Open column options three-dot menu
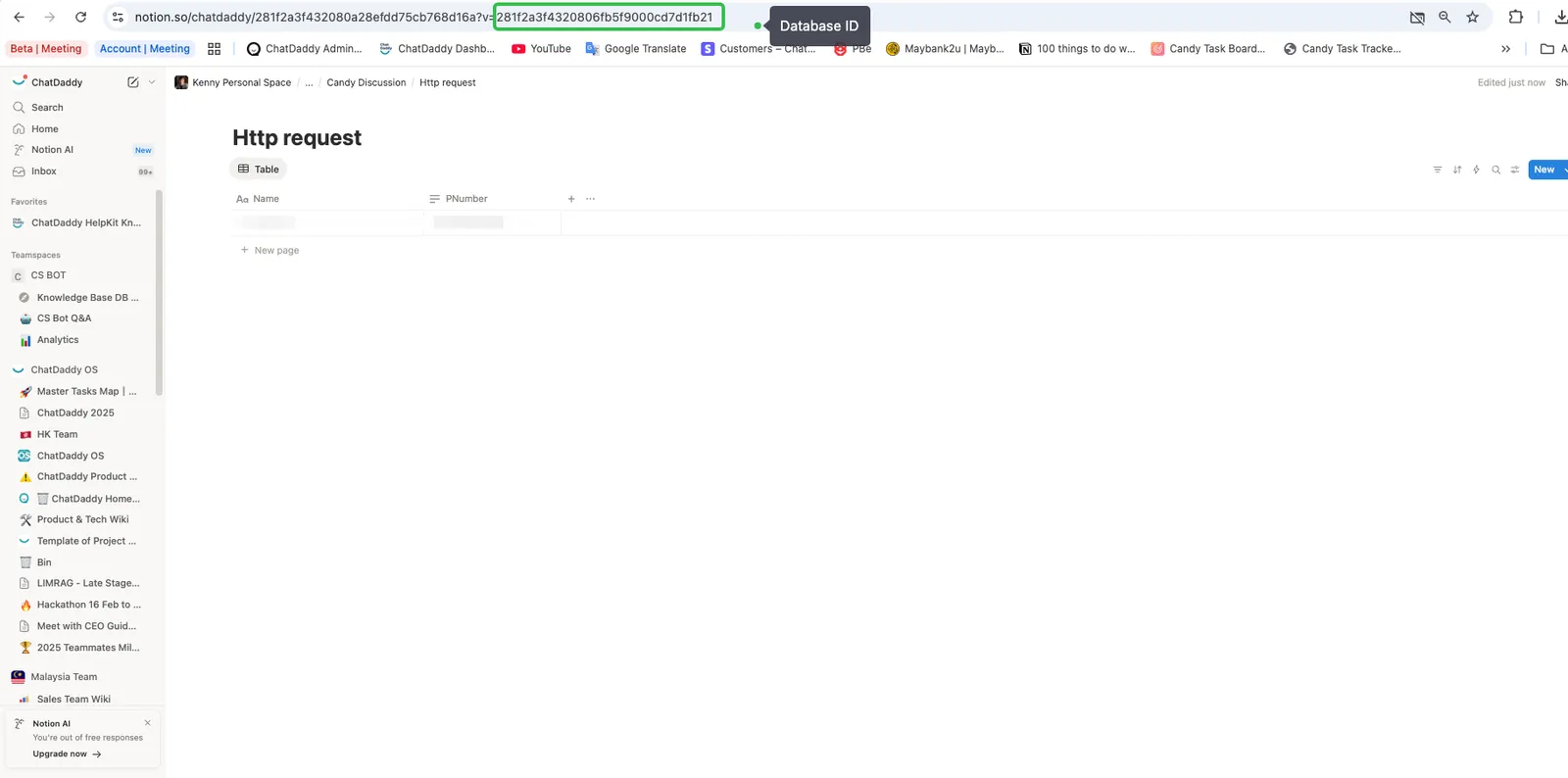This screenshot has height=778, width=1568. pos(590,199)
